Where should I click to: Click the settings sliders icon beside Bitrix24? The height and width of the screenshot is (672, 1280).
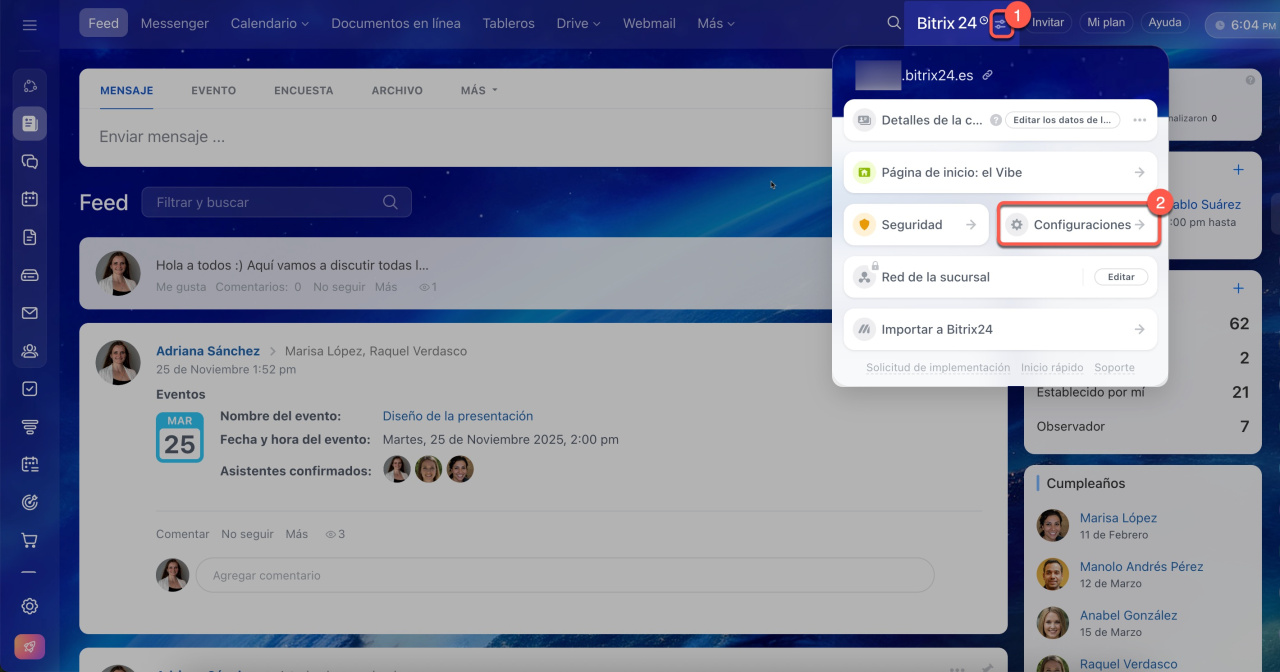click(x=1001, y=23)
